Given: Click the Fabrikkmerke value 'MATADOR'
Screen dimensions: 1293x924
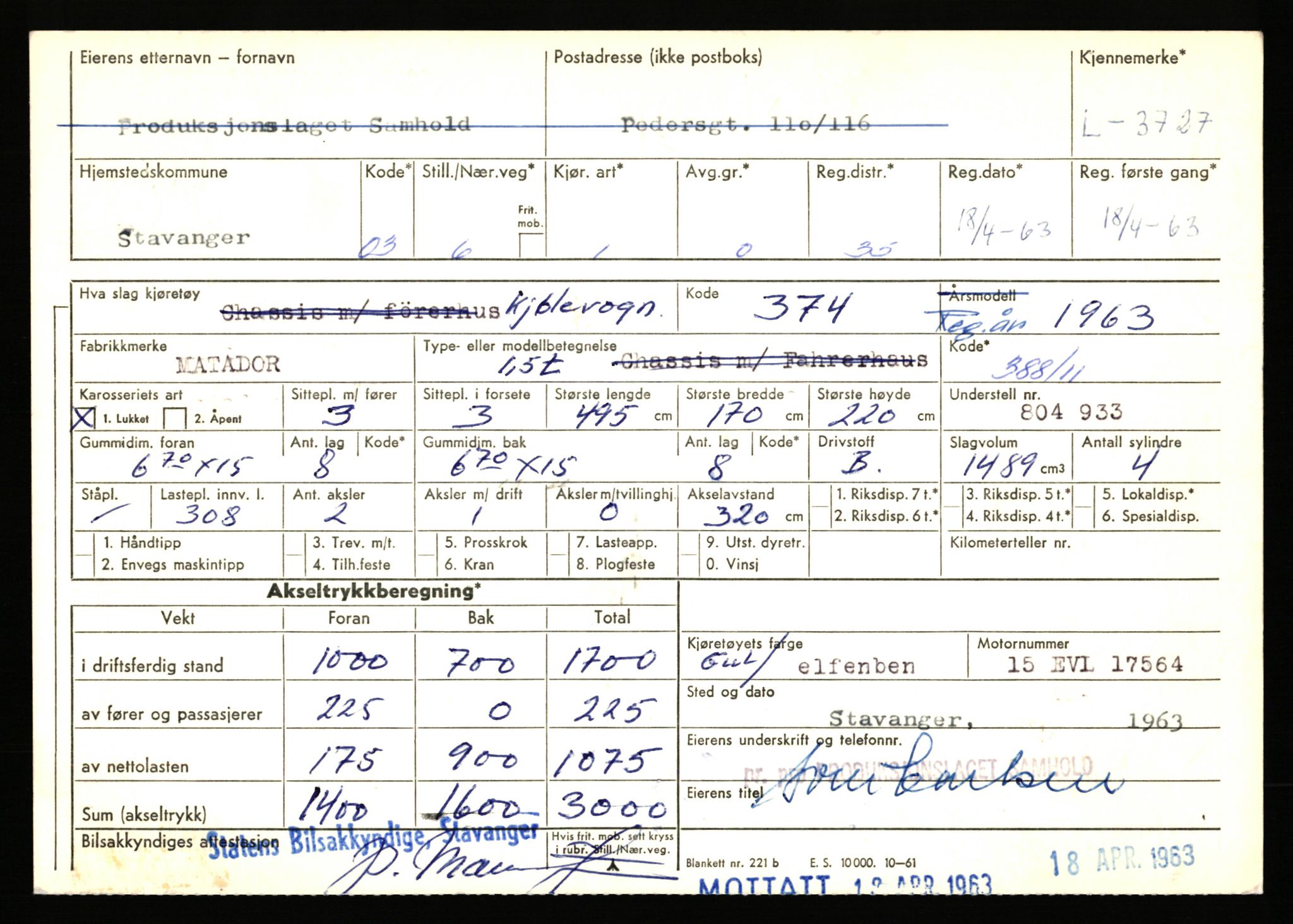Looking at the screenshot, I should pyautogui.click(x=228, y=364).
